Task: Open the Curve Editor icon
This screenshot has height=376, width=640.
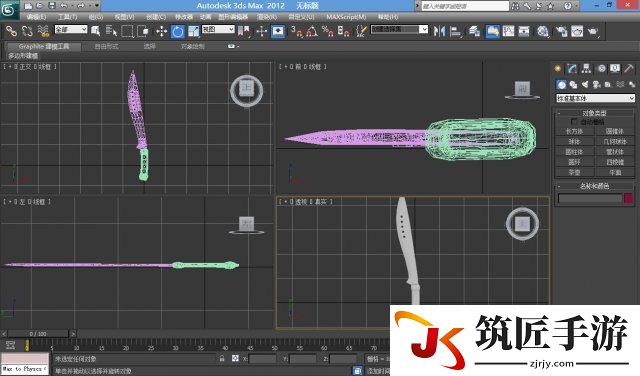Action: (508, 31)
